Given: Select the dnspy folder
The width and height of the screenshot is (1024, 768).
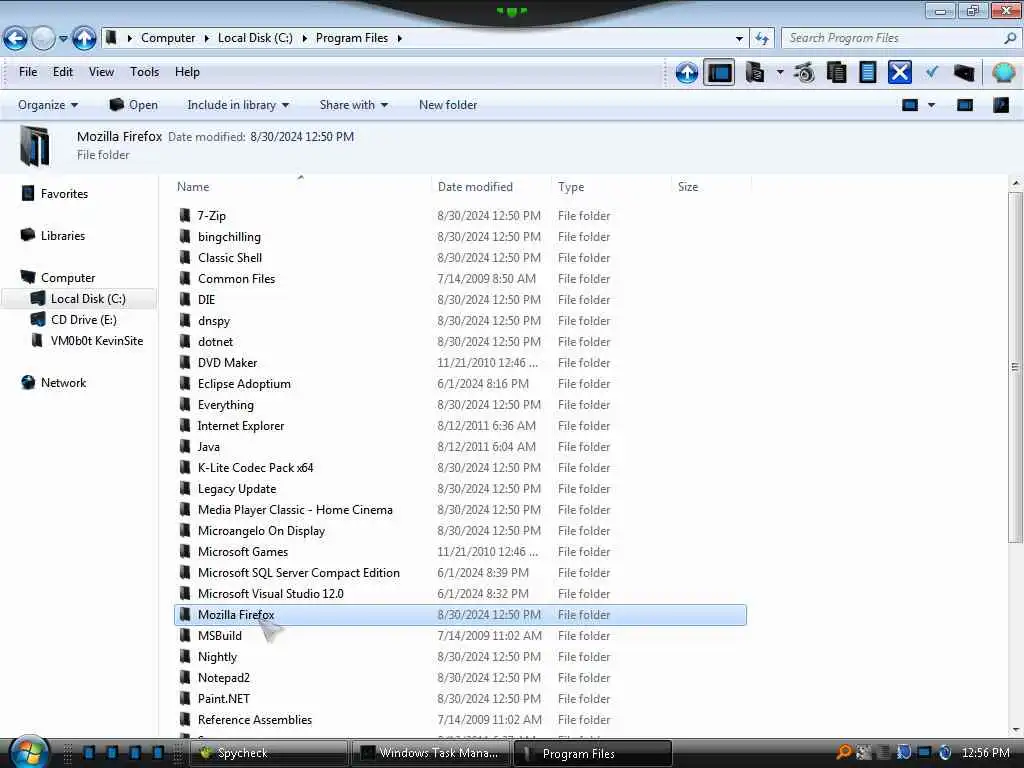Looking at the screenshot, I should click(x=460, y=321).
